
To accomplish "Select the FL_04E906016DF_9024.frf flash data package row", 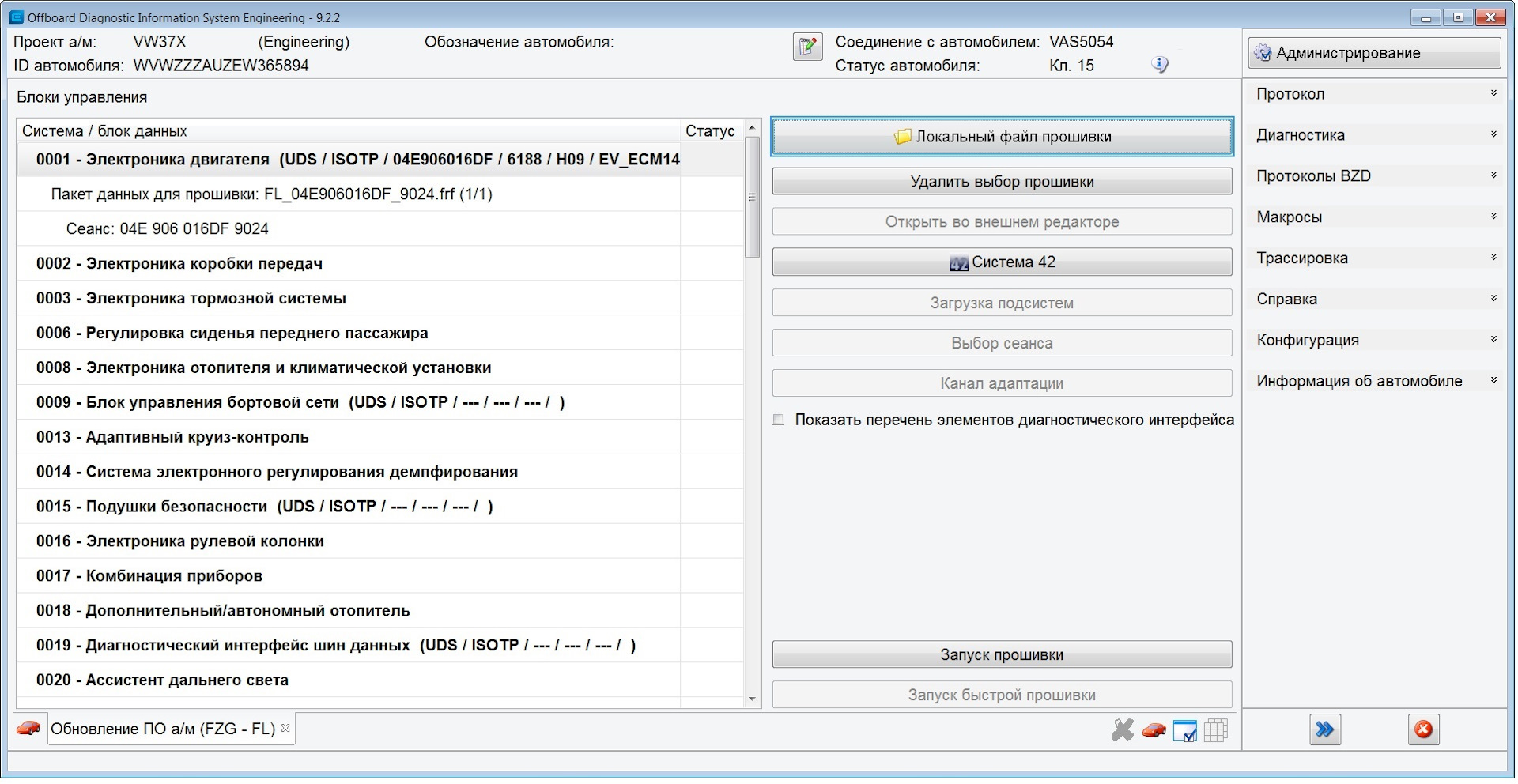I will pyautogui.click(x=380, y=194).
